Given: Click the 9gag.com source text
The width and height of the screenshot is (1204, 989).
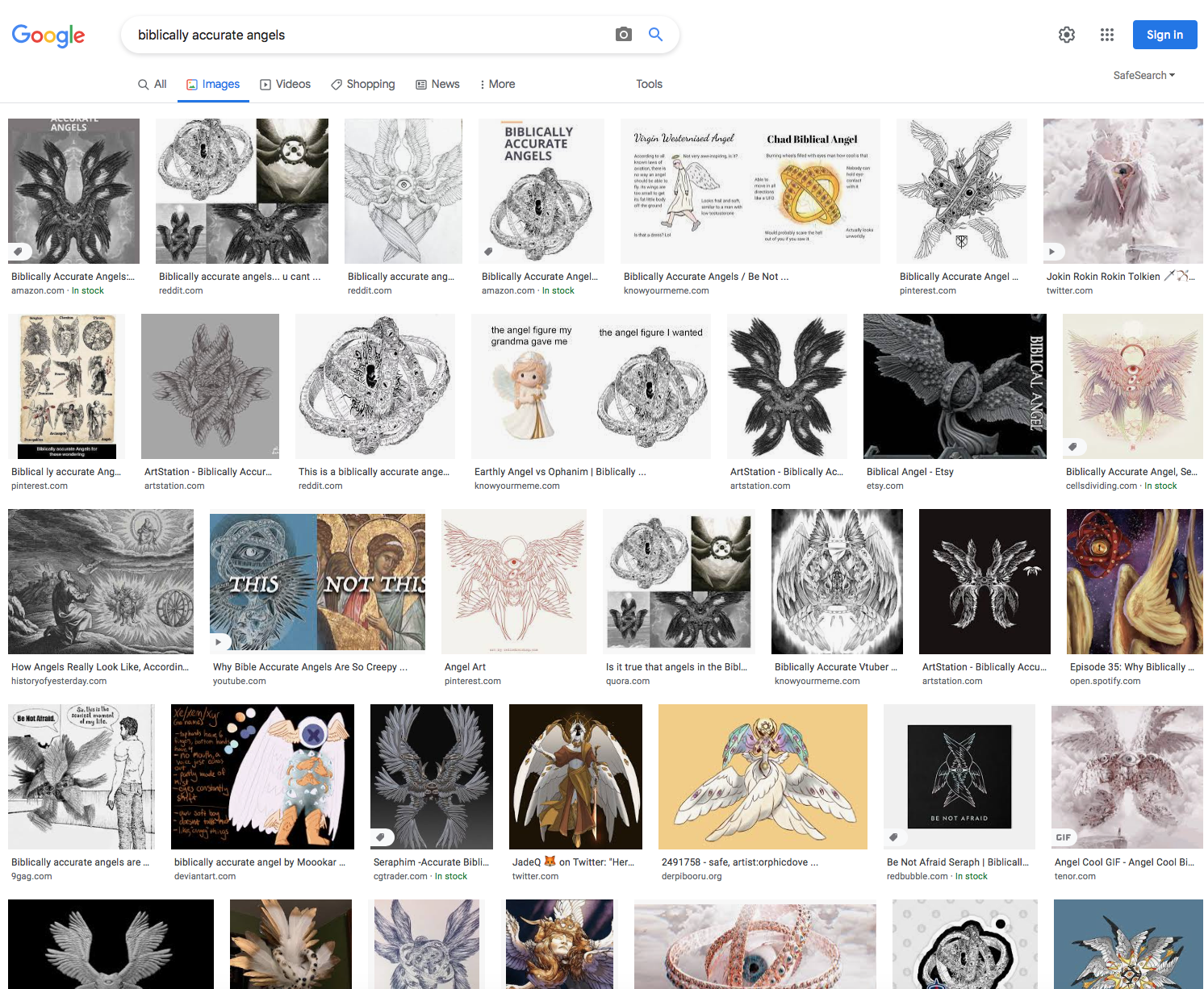Looking at the screenshot, I should (31, 876).
